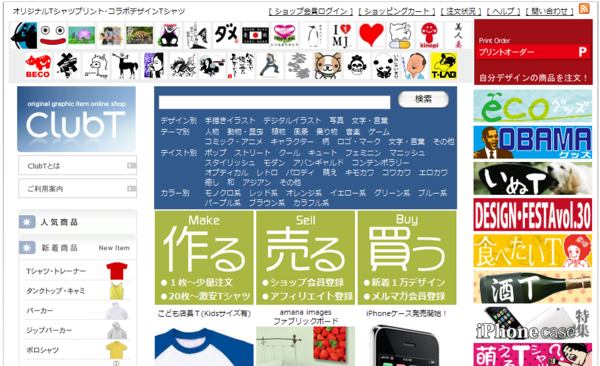Viewport: 600px width, 366px height.
Task: Select the ストリート taste link
Action: click(252, 153)
